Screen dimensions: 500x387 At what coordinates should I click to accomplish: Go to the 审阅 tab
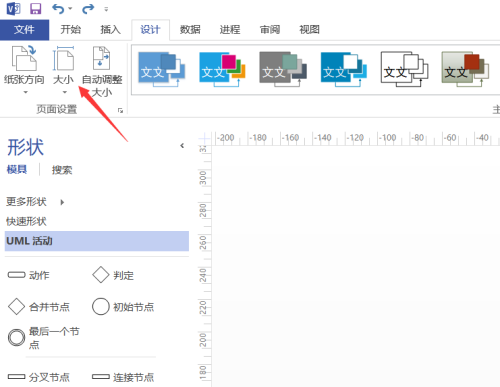(270, 30)
